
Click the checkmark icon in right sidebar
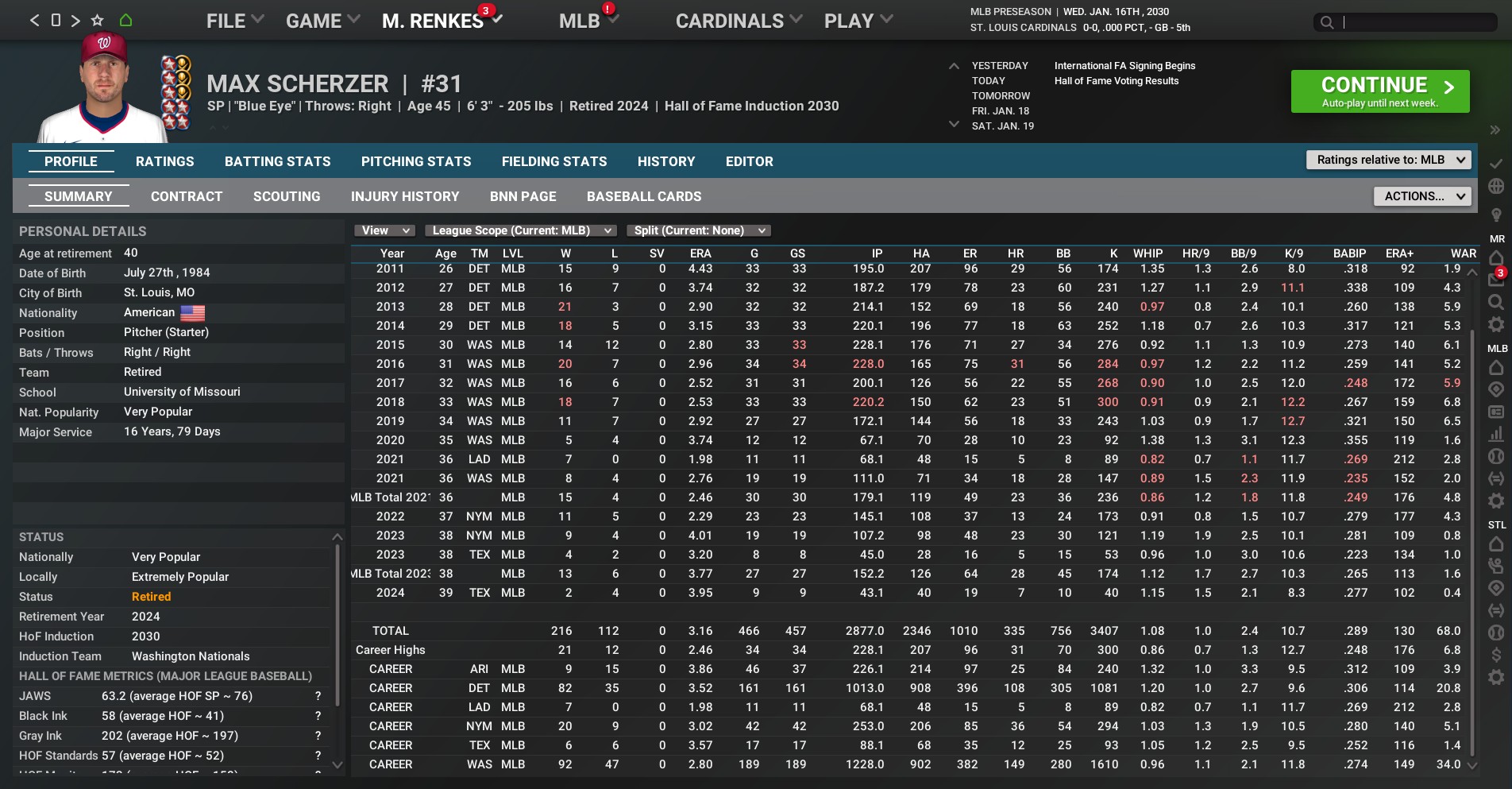1496,164
